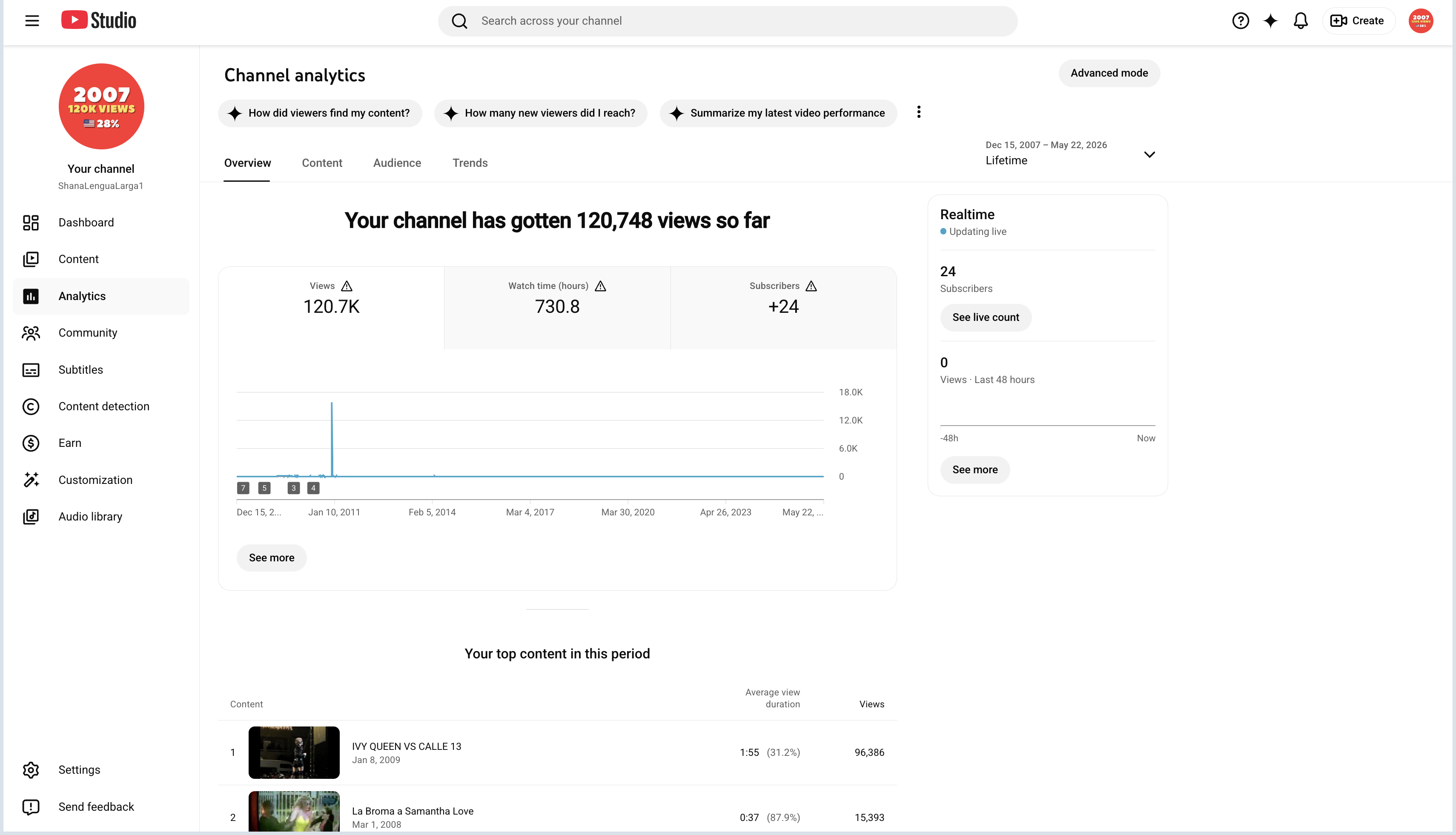Open the notifications bell

(1301, 21)
